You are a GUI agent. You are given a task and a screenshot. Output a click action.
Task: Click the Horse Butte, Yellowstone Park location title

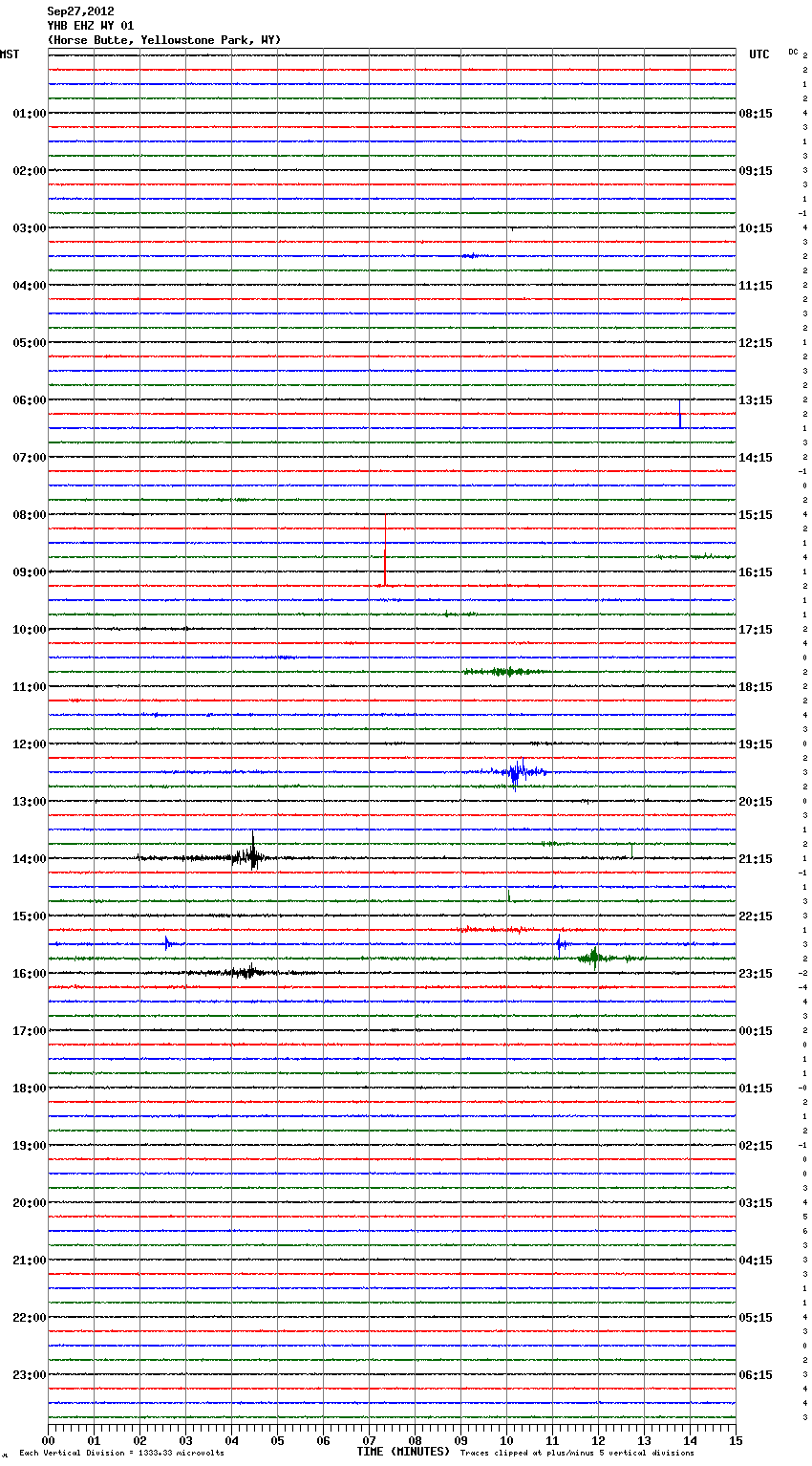(164, 40)
